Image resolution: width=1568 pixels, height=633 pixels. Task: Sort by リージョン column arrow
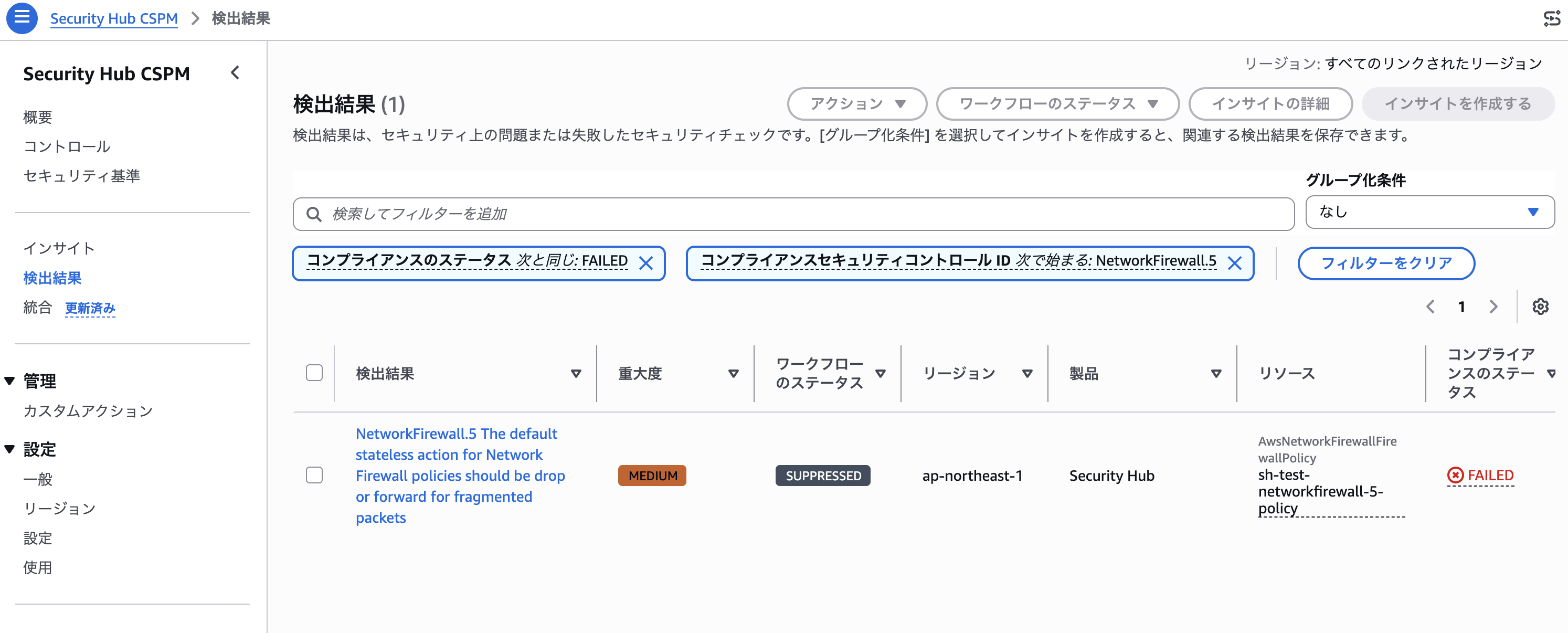1027,374
